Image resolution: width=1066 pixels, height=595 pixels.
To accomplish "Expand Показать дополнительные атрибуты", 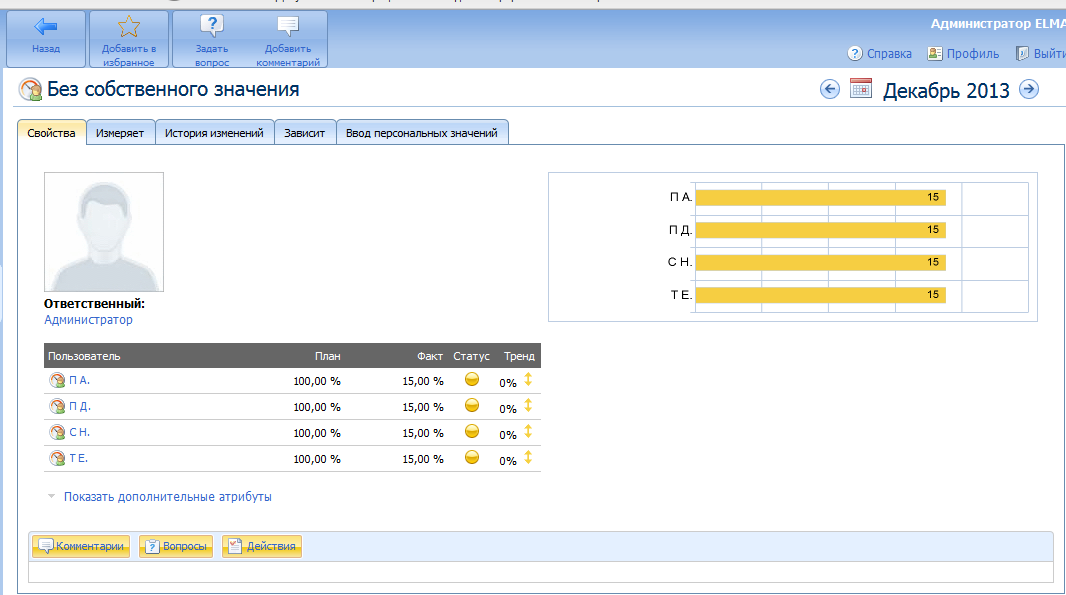I will pyautogui.click(x=167, y=496).
